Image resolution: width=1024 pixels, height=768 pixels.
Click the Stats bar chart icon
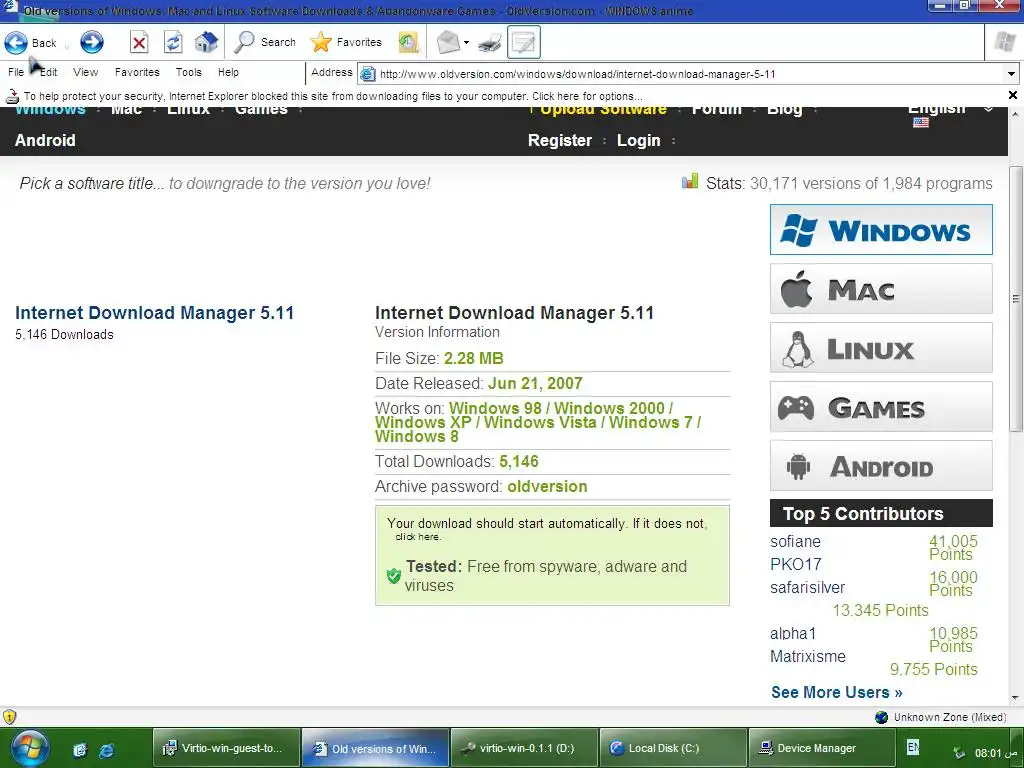[x=690, y=182]
